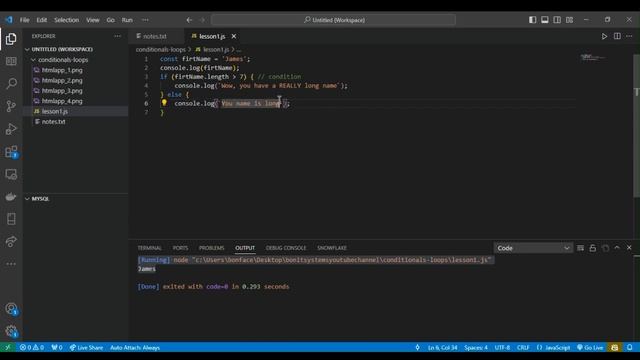Split the editor to the right
The width and height of the screenshot is (640, 360).
pos(617,36)
